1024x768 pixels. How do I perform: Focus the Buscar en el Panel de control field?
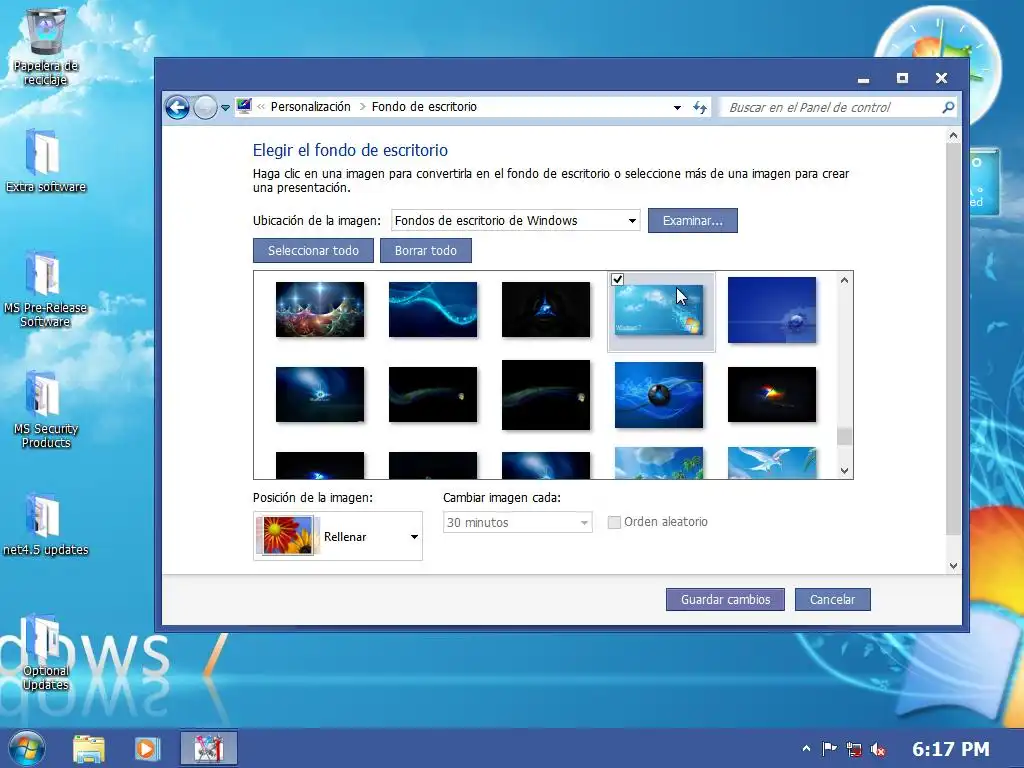coord(831,108)
